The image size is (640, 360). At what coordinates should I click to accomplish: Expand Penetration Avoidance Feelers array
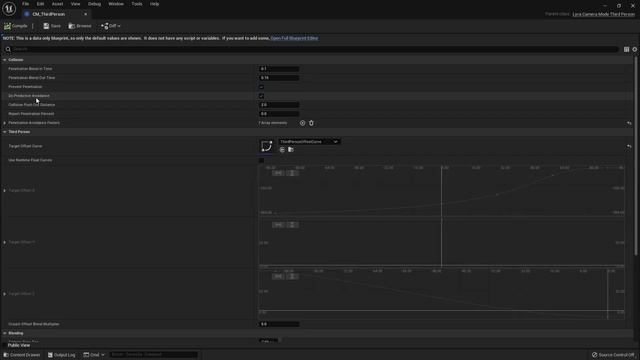tap(4, 123)
